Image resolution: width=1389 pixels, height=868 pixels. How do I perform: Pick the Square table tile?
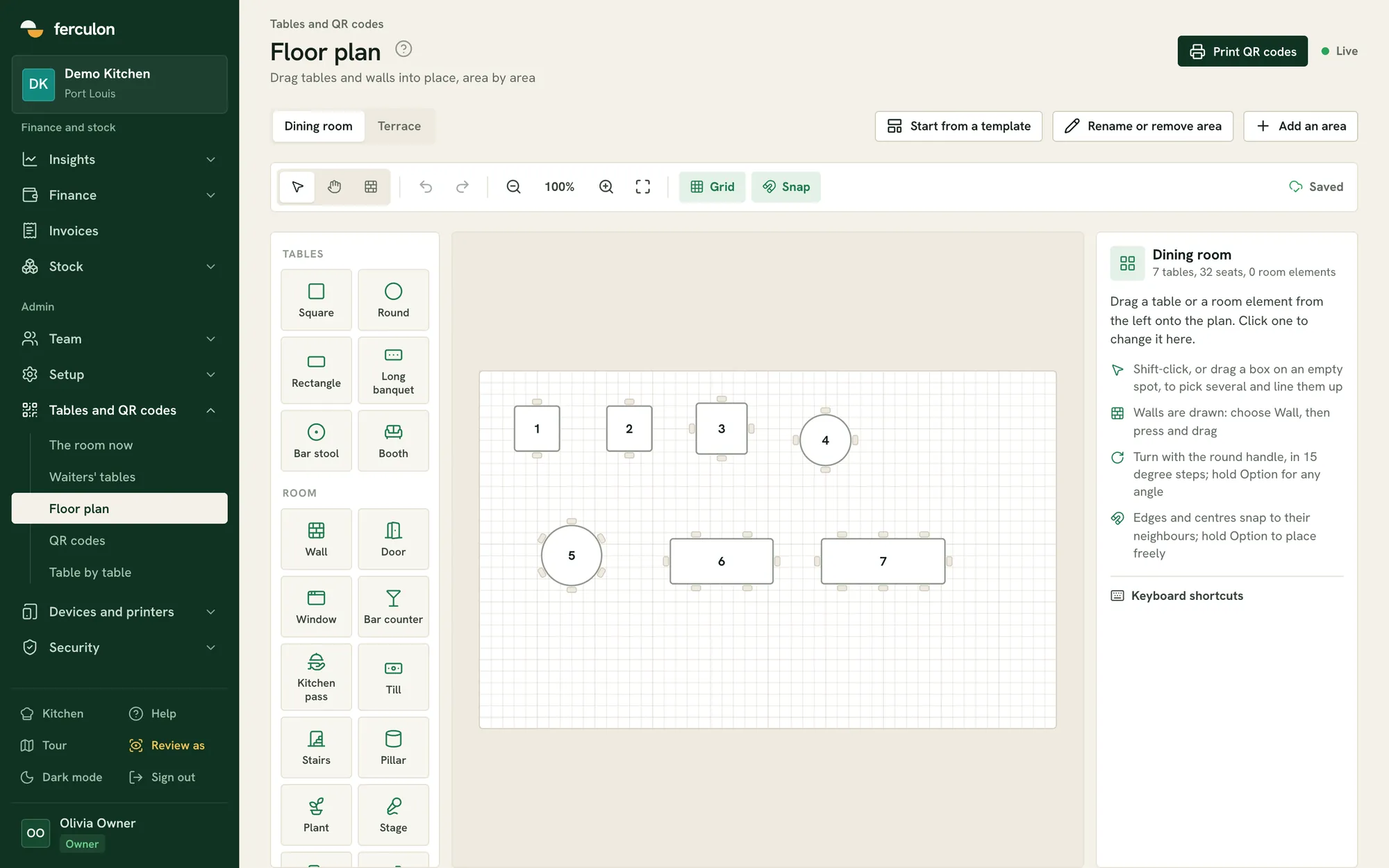click(x=316, y=300)
